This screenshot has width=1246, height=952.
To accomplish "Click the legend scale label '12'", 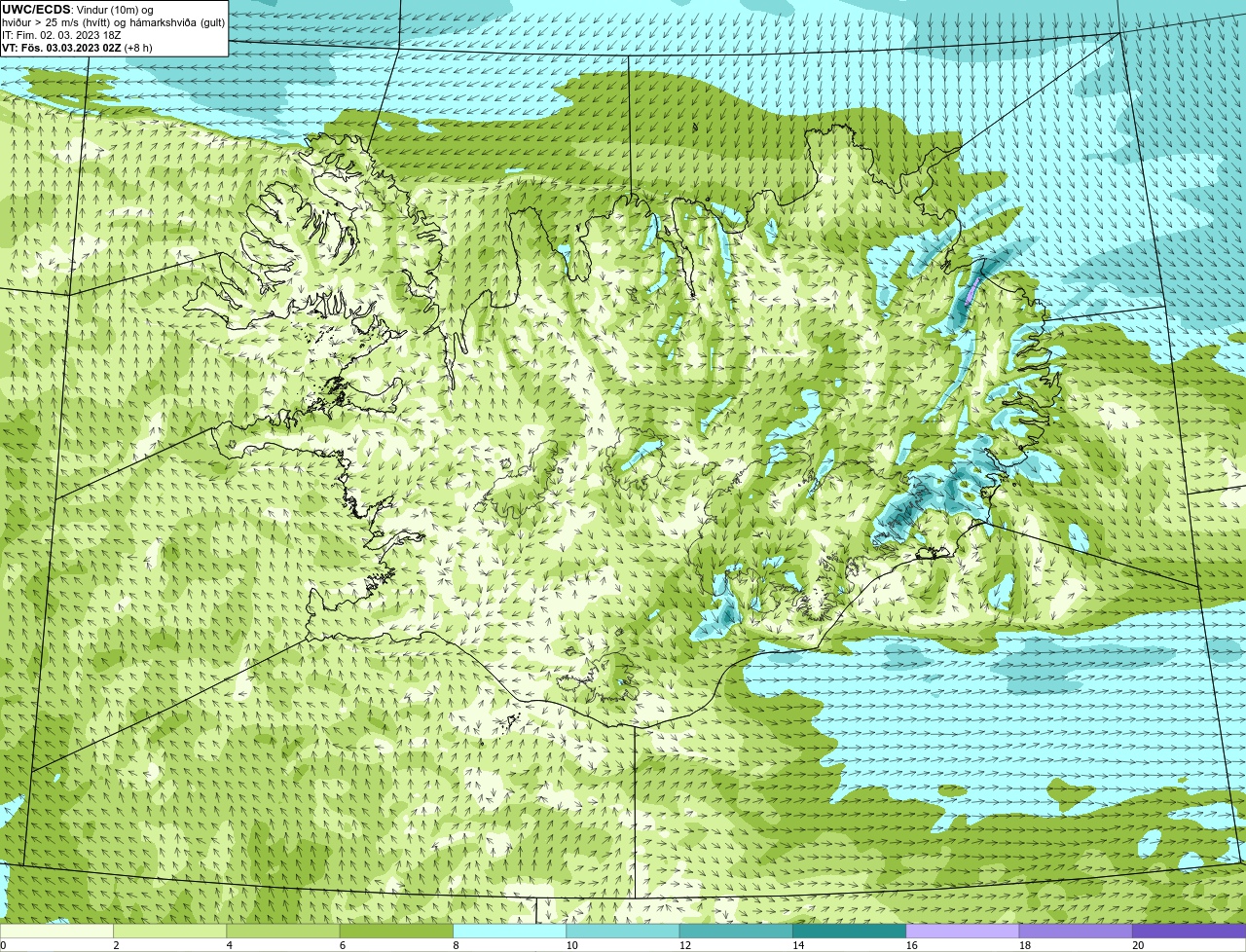I will point(685,945).
